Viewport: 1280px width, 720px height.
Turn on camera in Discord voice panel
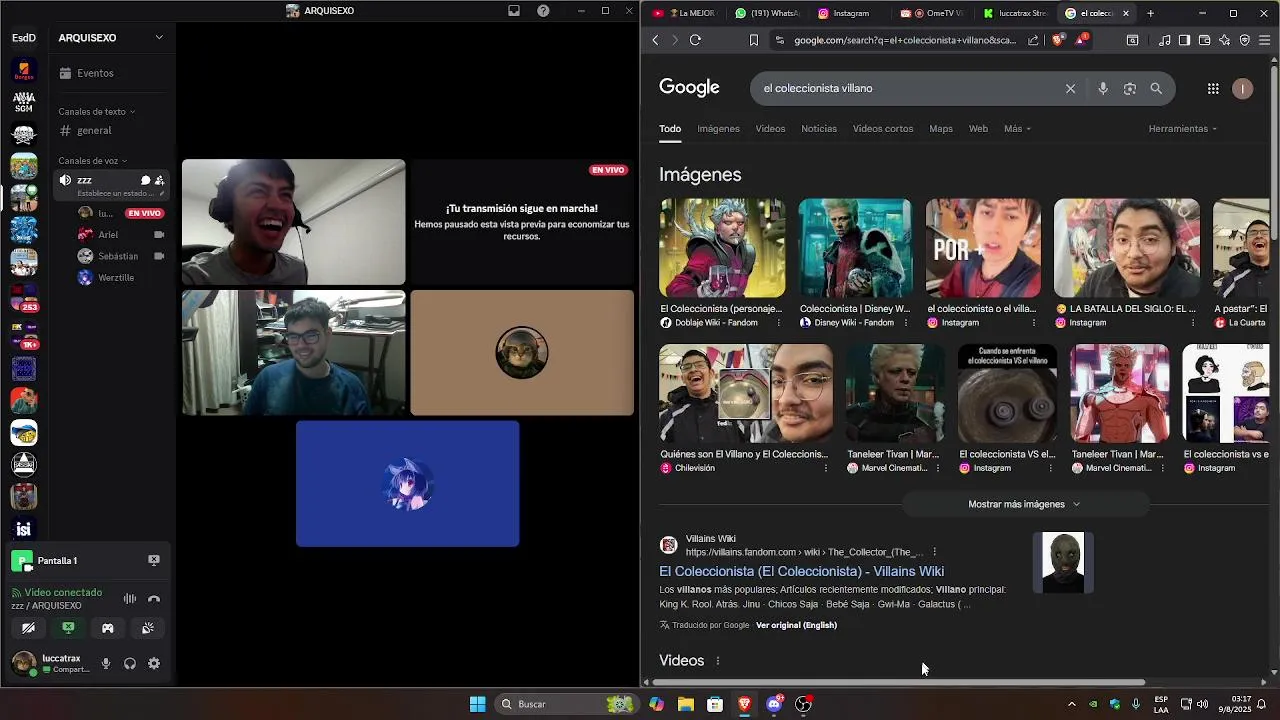[x=28, y=628]
